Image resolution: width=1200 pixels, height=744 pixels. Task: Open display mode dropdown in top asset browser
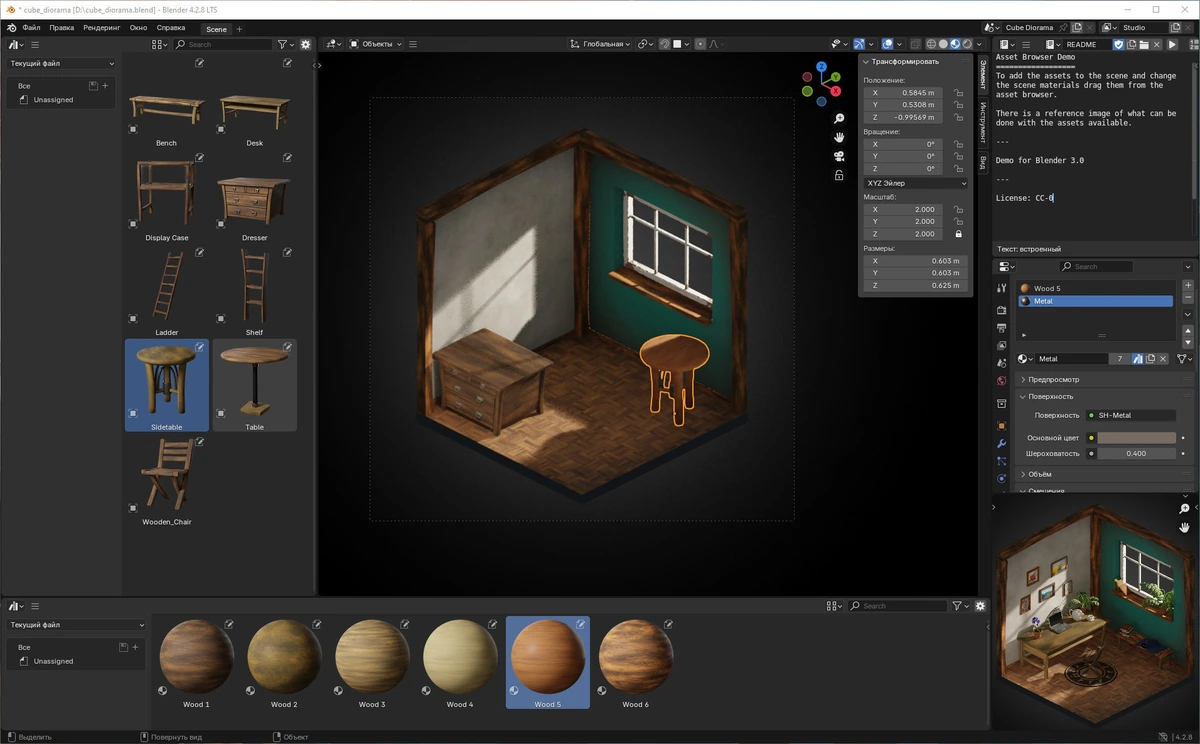[160, 44]
